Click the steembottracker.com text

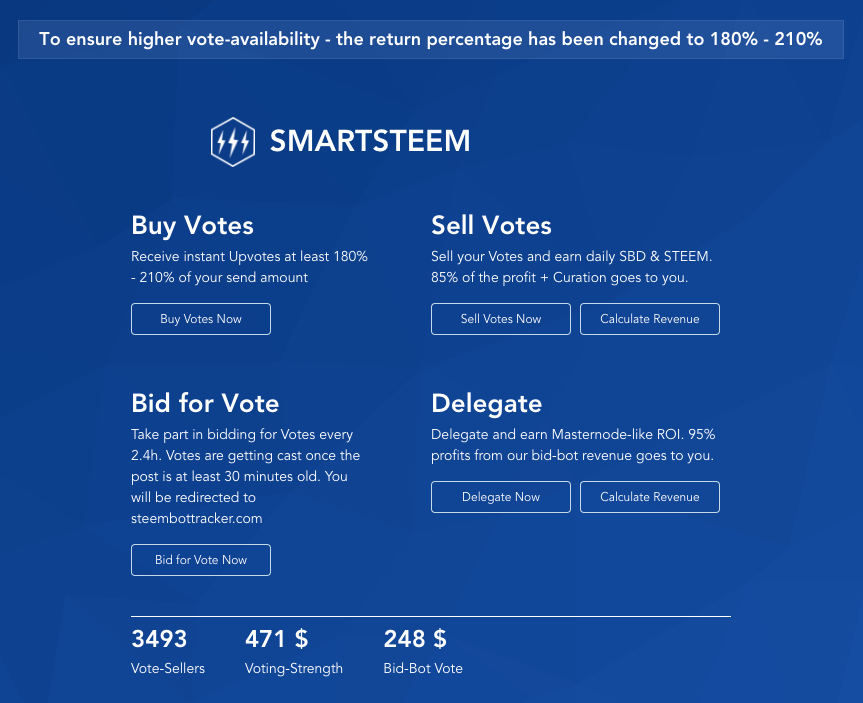[196, 519]
